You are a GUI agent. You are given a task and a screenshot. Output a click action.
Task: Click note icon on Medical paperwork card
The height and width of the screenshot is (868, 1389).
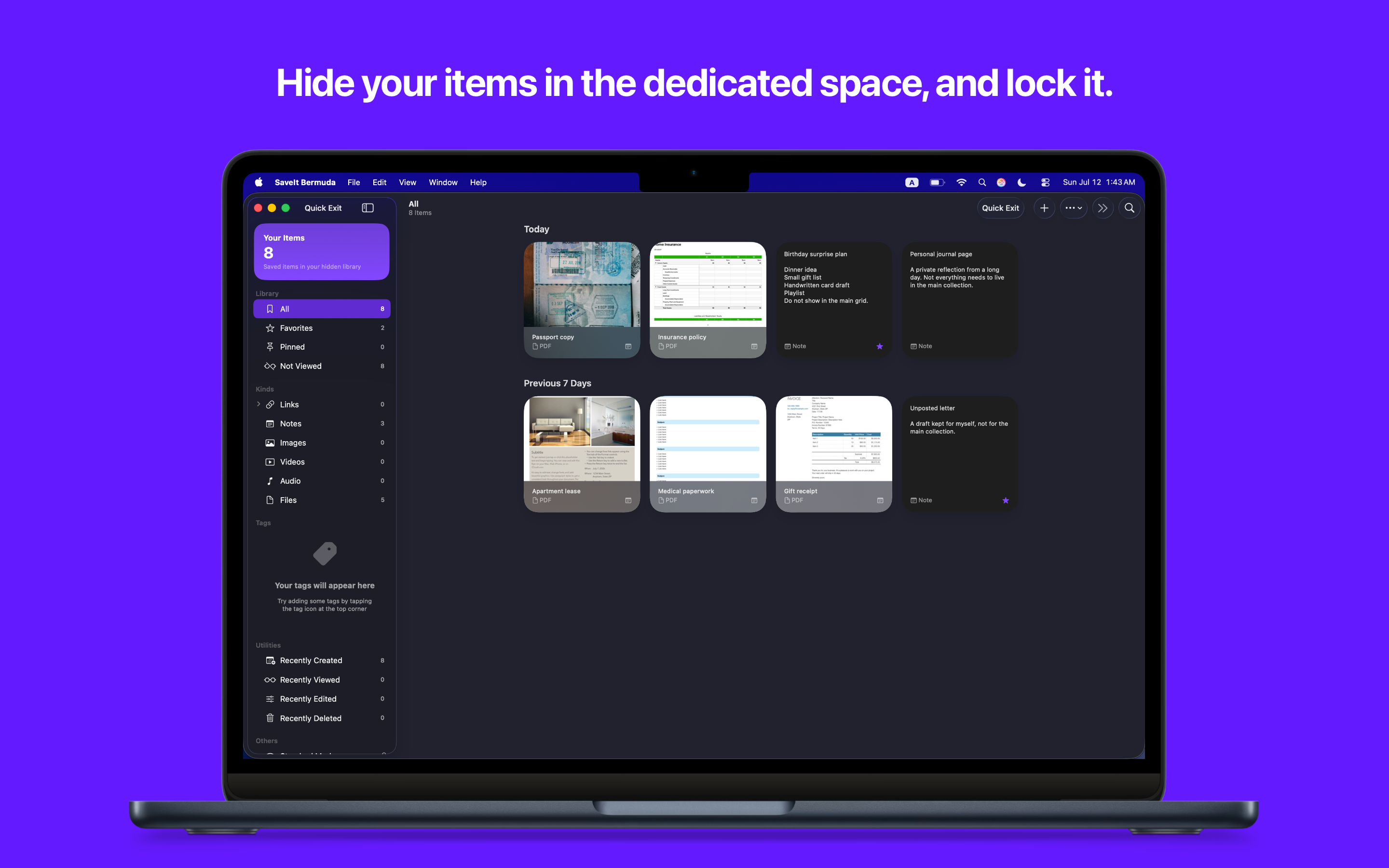pos(754,500)
